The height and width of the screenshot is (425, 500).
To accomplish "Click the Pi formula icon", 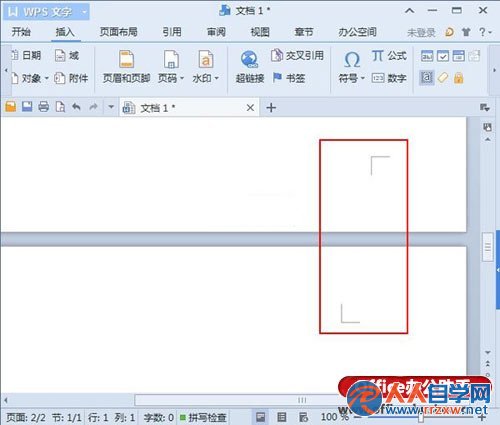I will (x=378, y=56).
